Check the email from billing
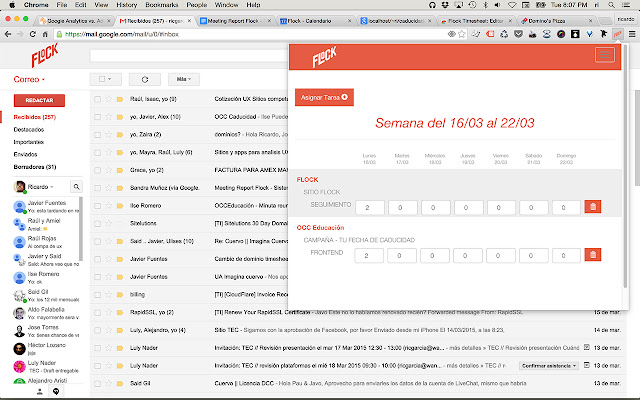640x400 pixels. tap(97, 295)
